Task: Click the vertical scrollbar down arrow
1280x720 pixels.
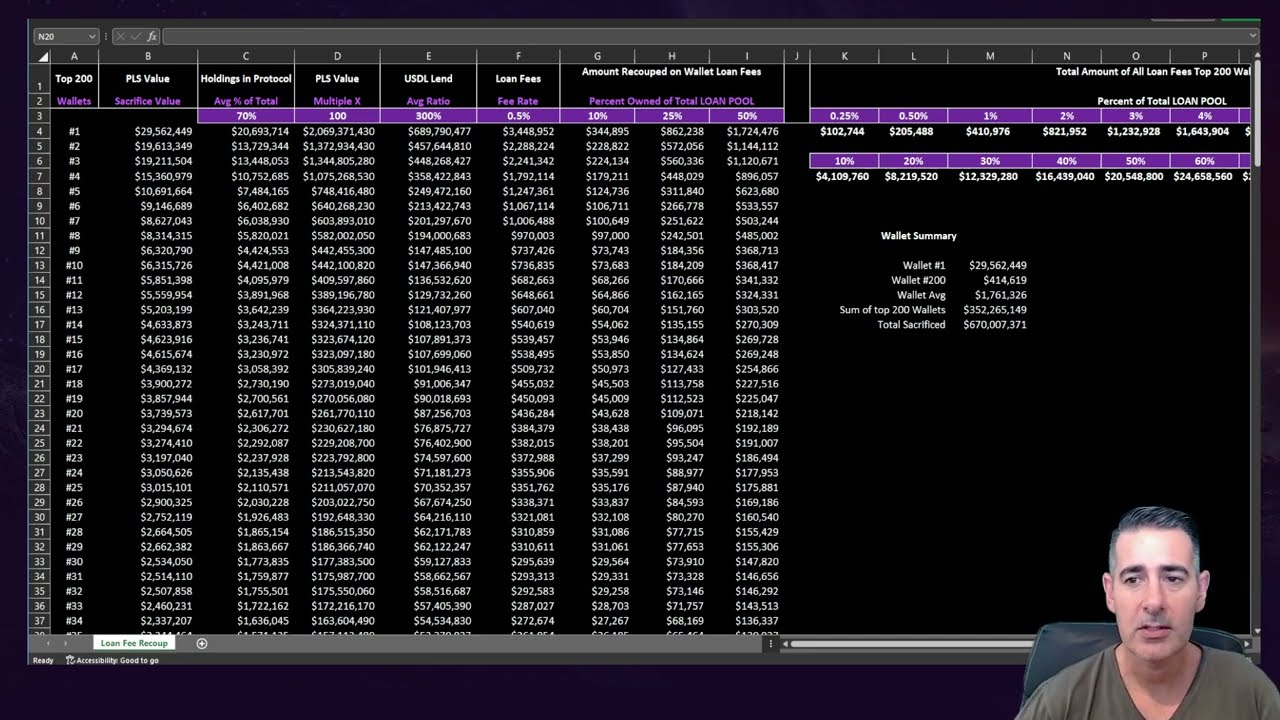Action: pyautogui.click(x=1256, y=630)
